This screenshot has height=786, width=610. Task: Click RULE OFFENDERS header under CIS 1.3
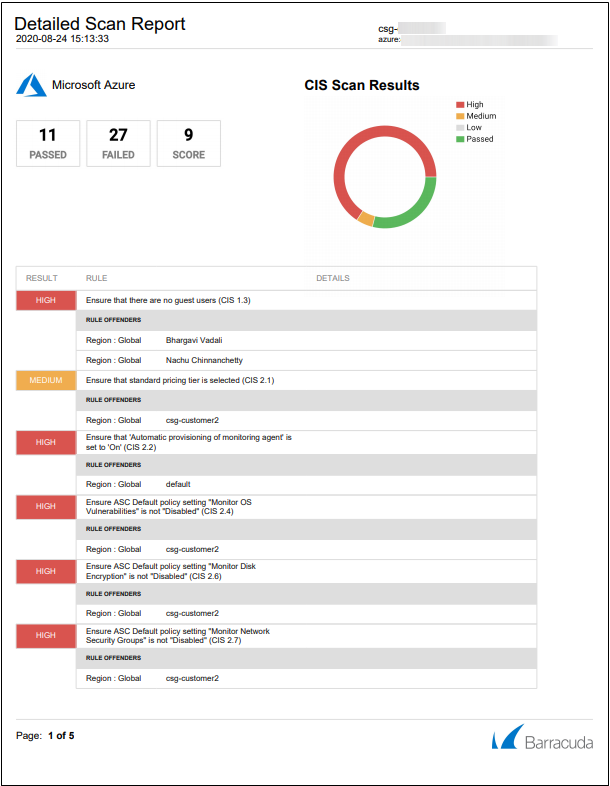(x=113, y=320)
